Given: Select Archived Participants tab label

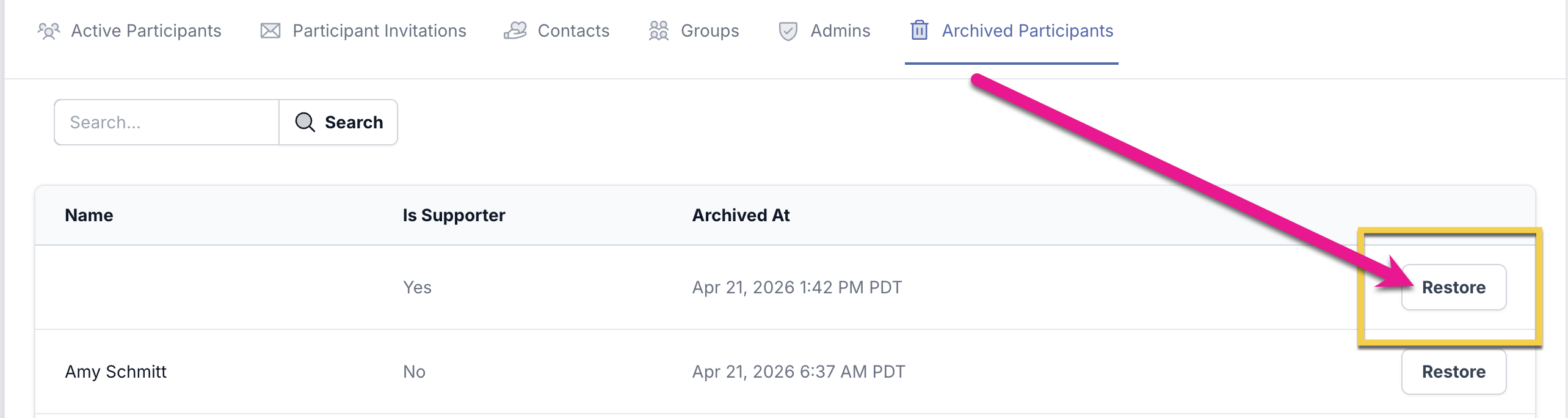Looking at the screenshot, I should coord(1027,31).
